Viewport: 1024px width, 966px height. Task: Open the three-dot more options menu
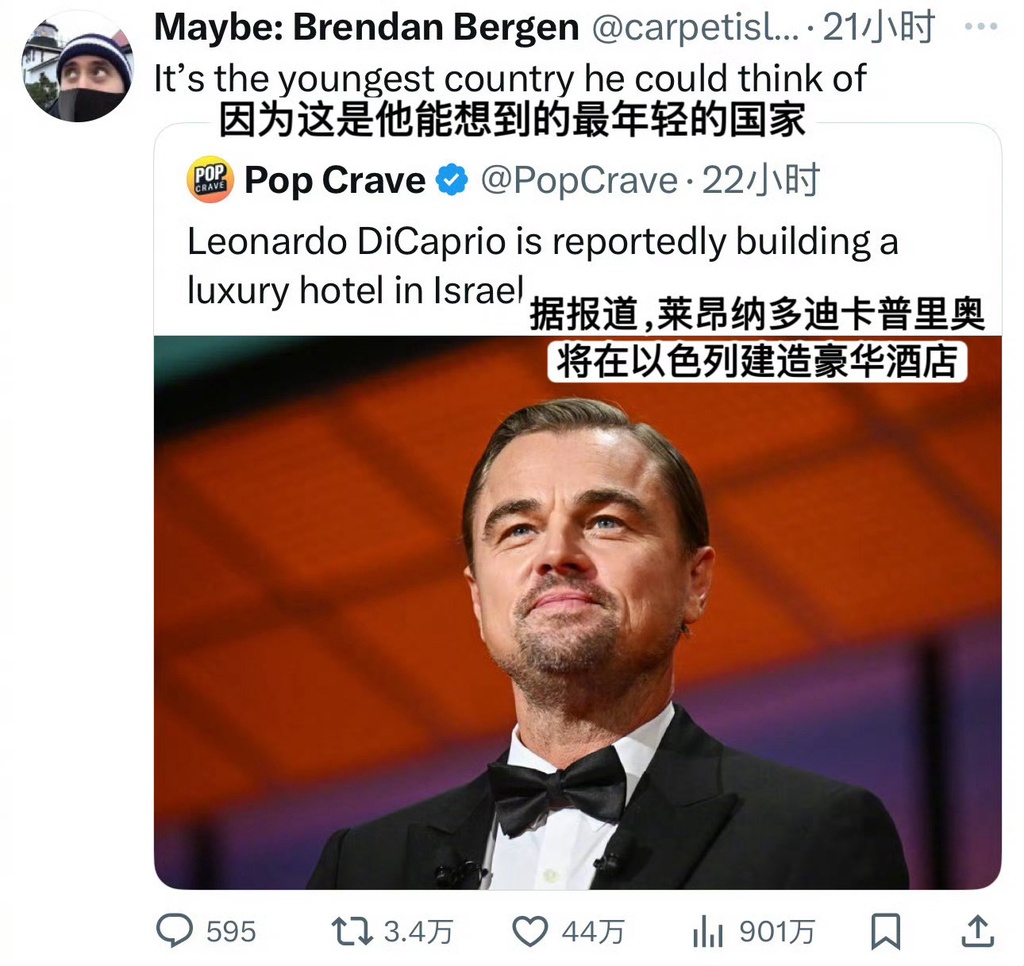(x=981, y=27)
